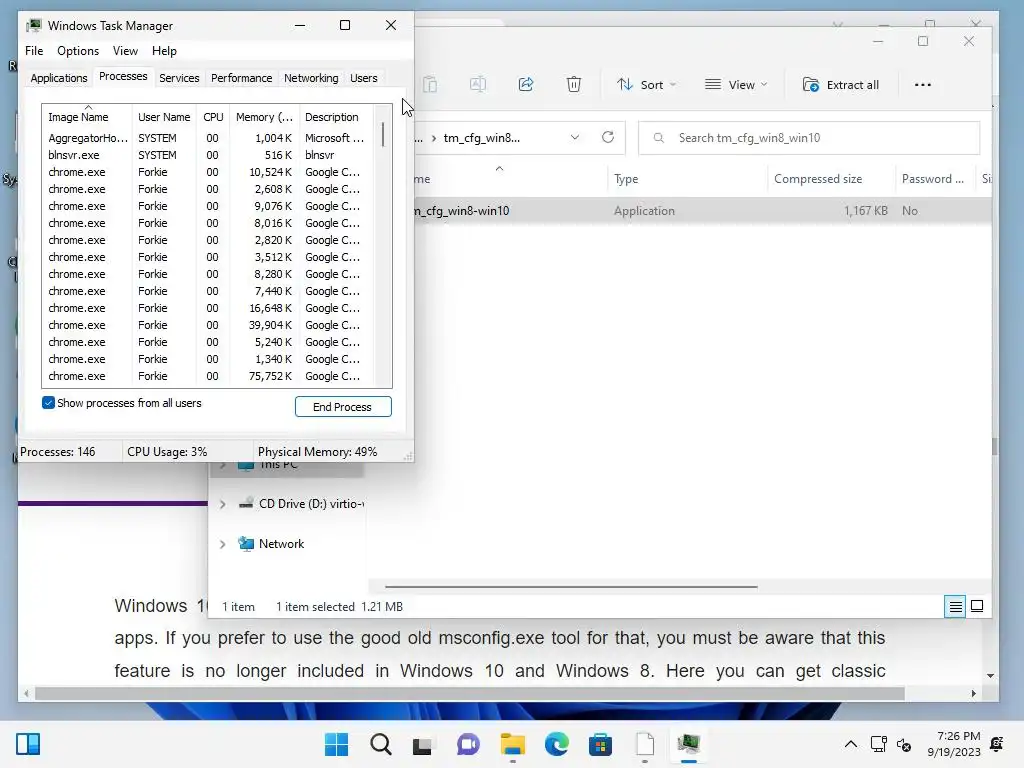The width and height of the screenshot is (1024, 768).
Task: Expand the CD Drive (D:) tree node
Action: 223,504
